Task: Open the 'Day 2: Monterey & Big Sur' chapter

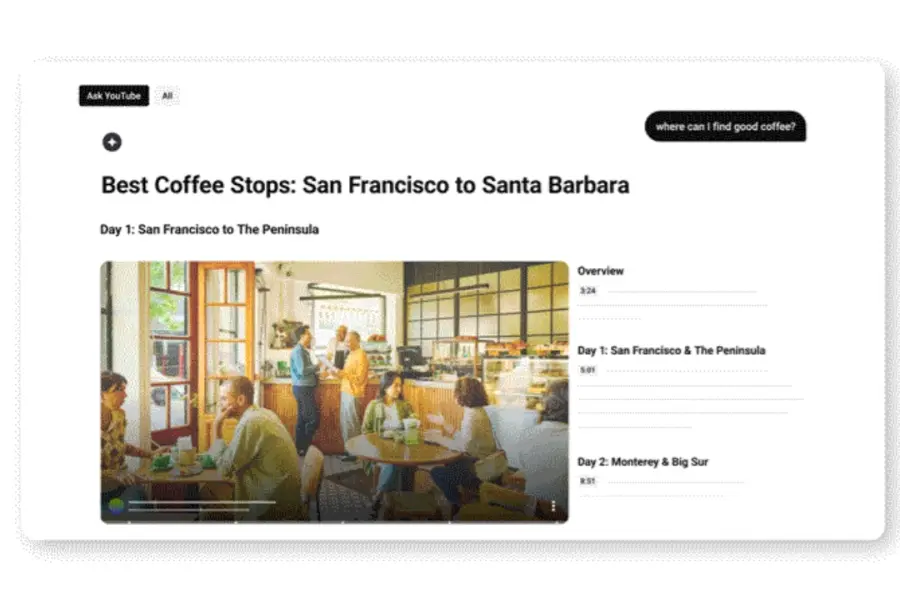Action: tap(643, 462)
